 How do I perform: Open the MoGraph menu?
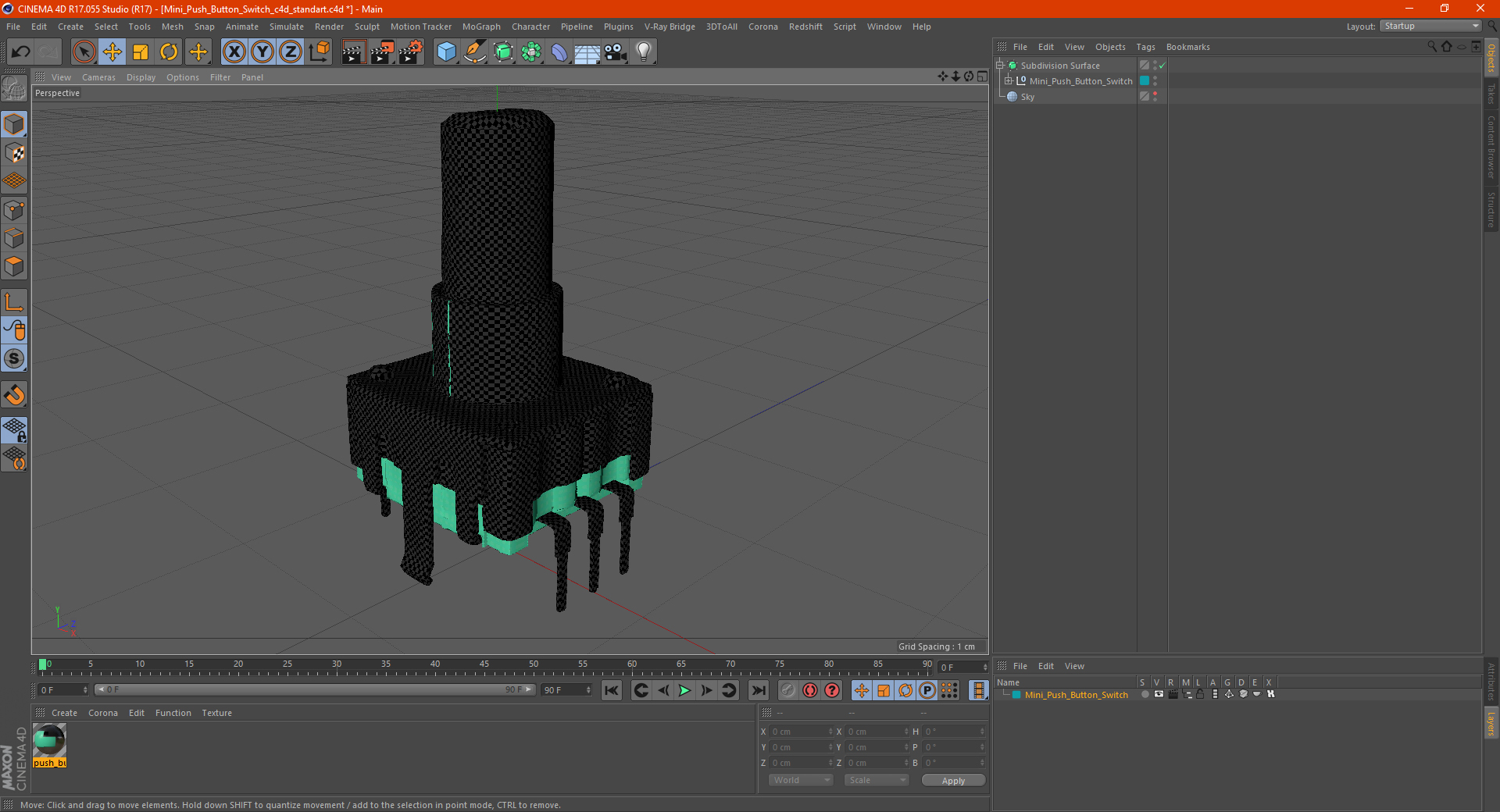click(x=481, y=27)
